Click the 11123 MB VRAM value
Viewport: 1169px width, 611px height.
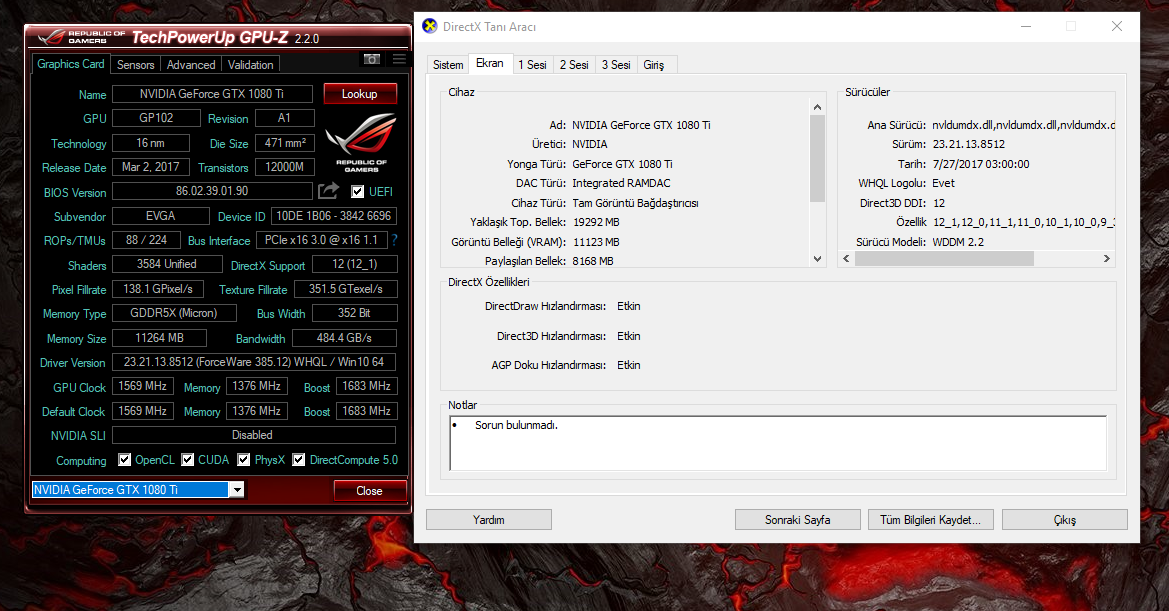[x=596, y=241]
